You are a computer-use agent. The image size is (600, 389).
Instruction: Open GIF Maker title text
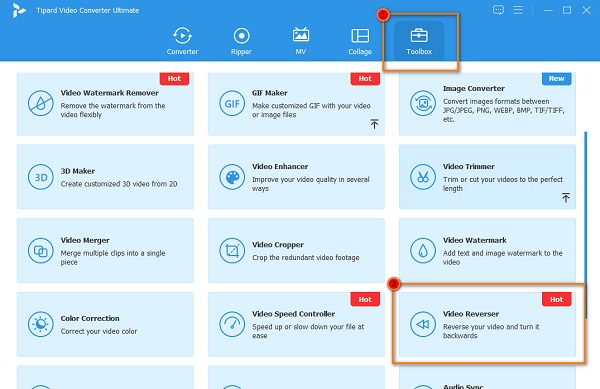click(x=270, y=93)
